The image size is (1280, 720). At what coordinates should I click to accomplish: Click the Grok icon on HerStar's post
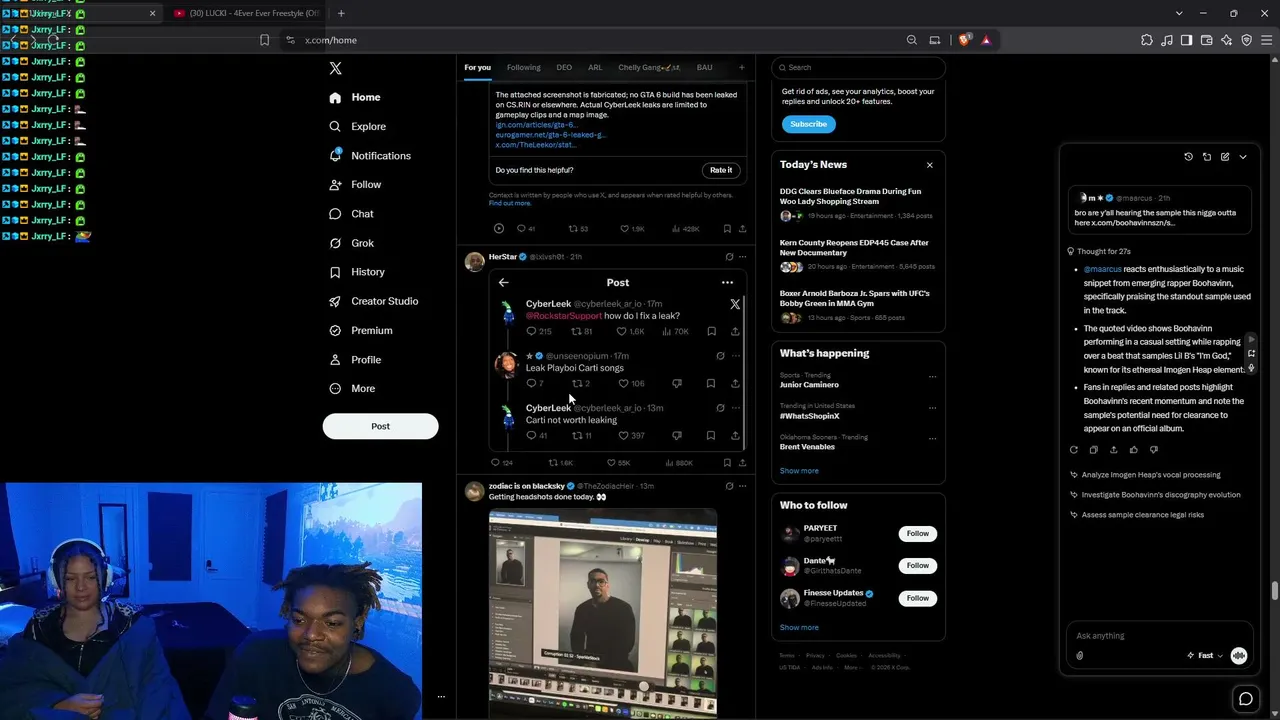(729, 257)
